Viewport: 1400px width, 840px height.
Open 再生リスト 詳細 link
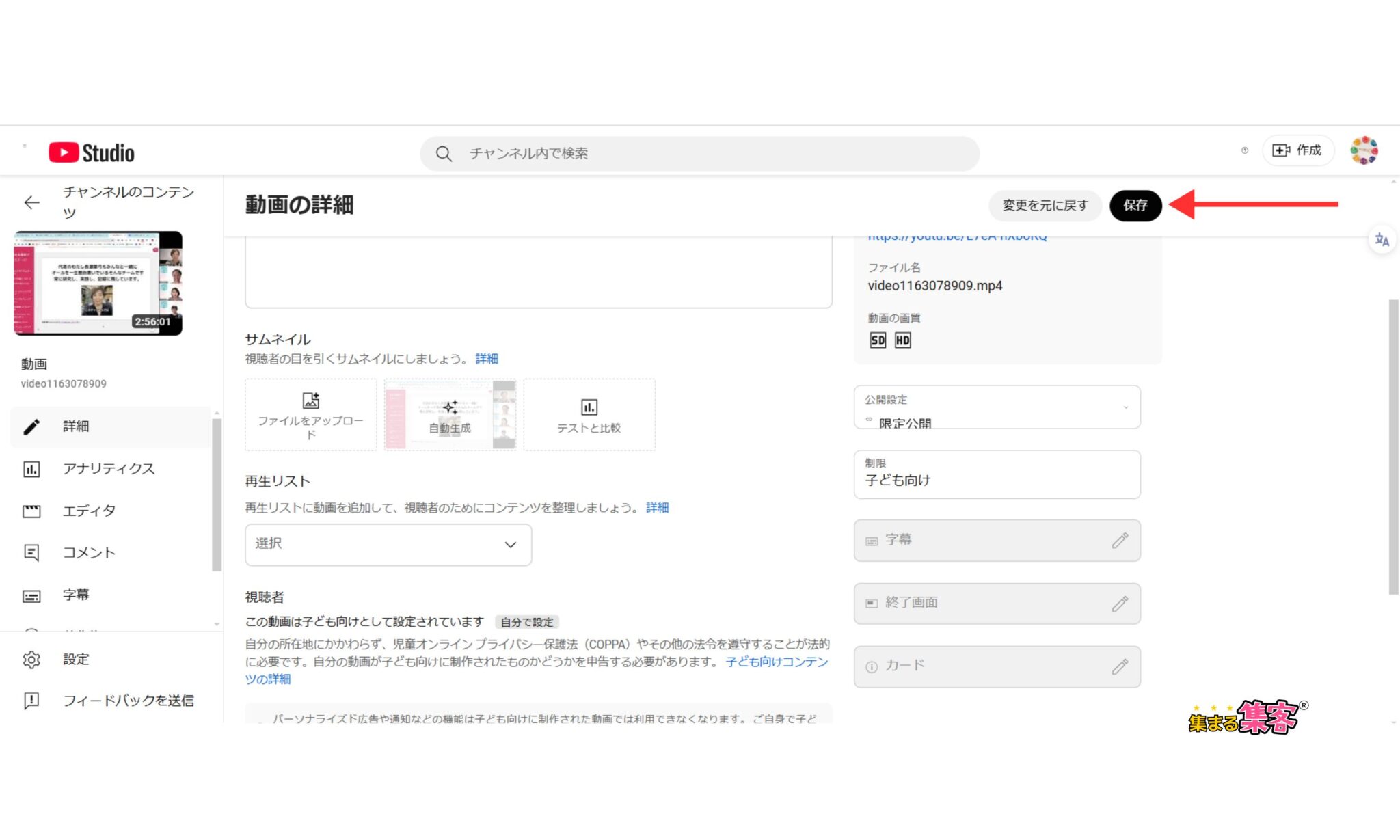coord(658,507)
